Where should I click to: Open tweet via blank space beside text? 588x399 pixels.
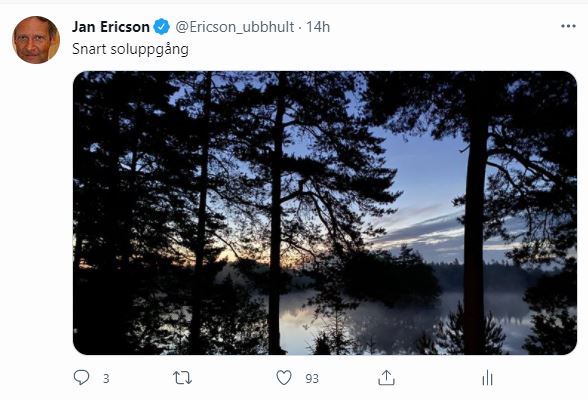[375, 49]
